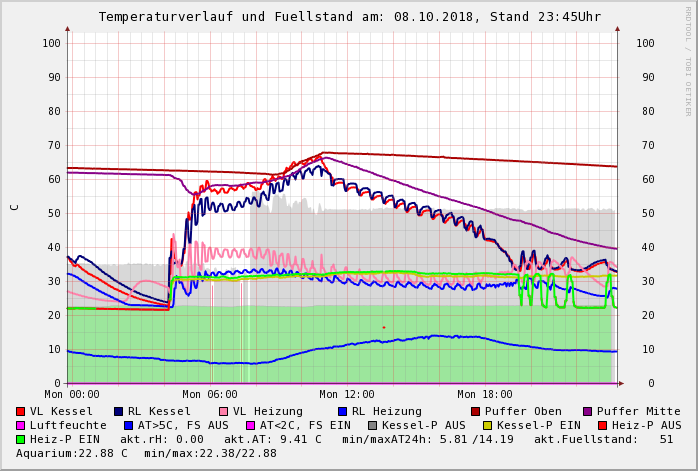Image resolution: width=698 pixels, height=471 pixels.
Task: Click the purple Puffer Mitte legend swatch
Action: point(587,411)
